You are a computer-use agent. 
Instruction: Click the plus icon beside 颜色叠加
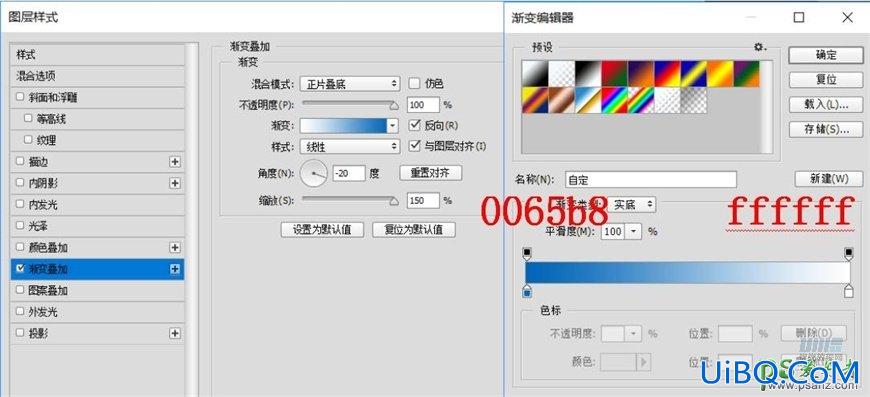point(175,247)
